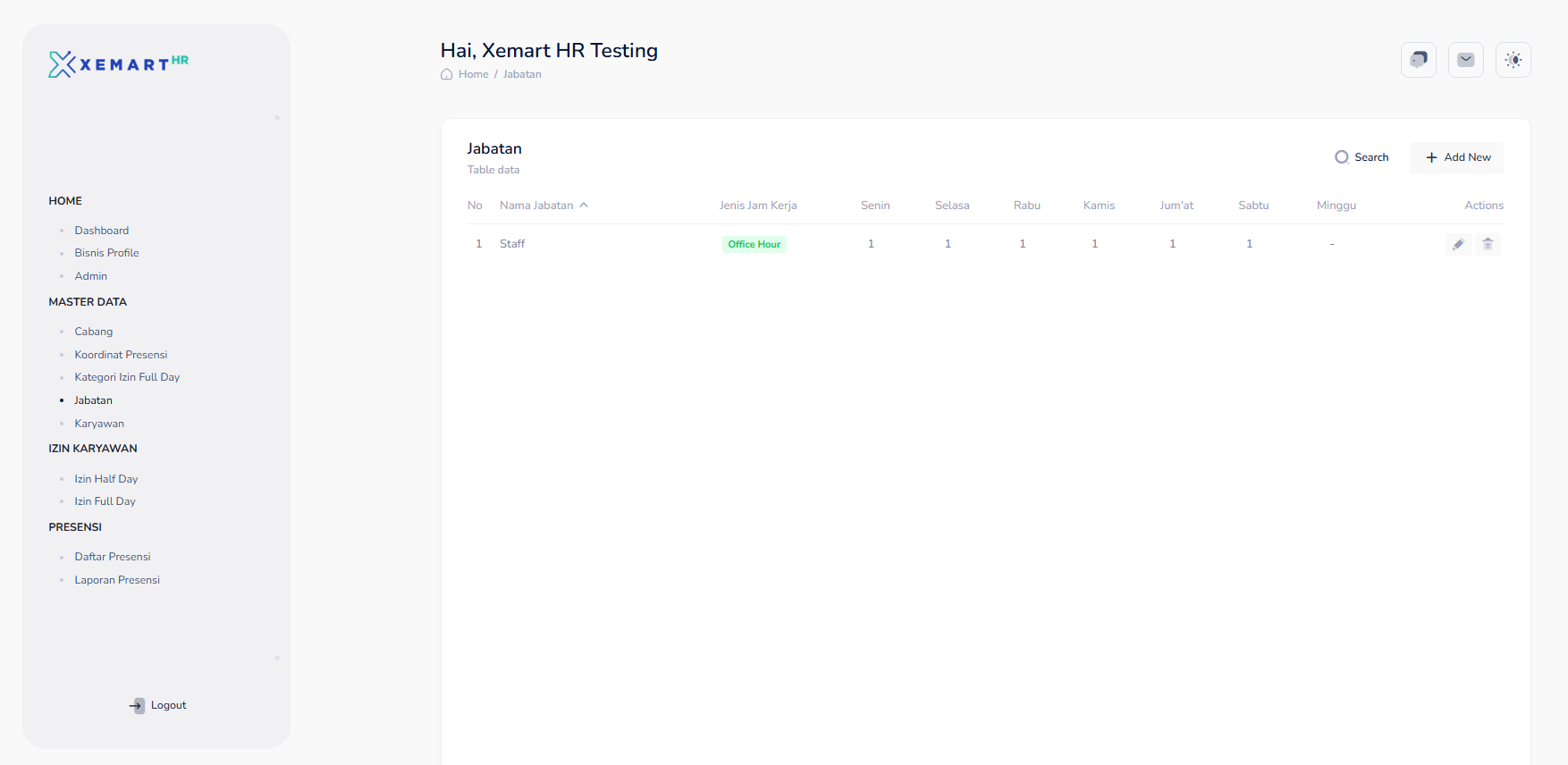The image size is (1568, 765).
Task: Sort by Nama Jabatan column arrow
Action: coord(584,206)
